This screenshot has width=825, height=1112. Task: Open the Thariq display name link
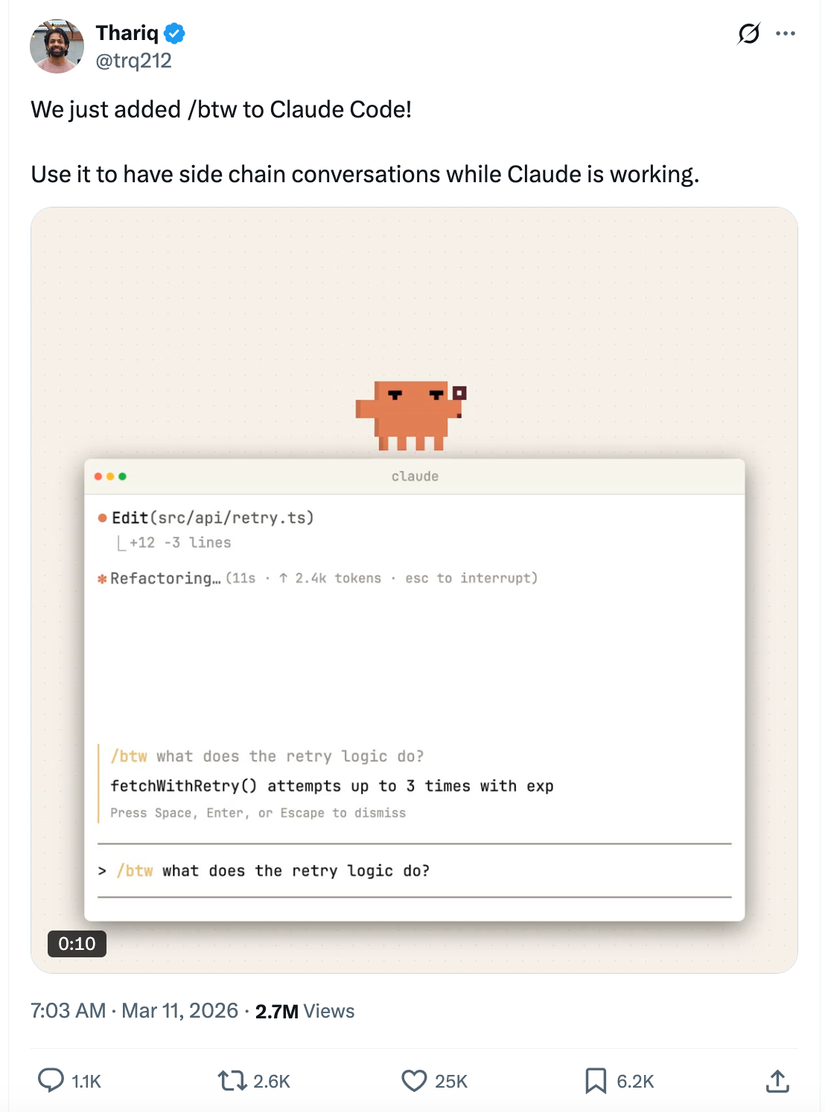127,34
